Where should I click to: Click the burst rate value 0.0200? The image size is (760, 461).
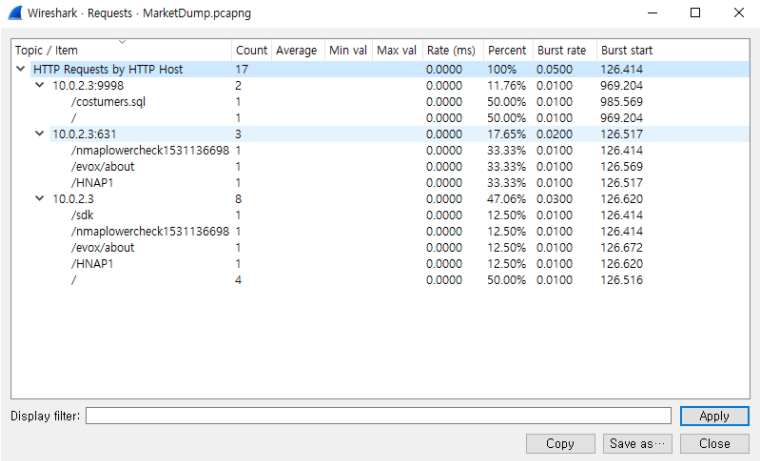pos(554,134)
